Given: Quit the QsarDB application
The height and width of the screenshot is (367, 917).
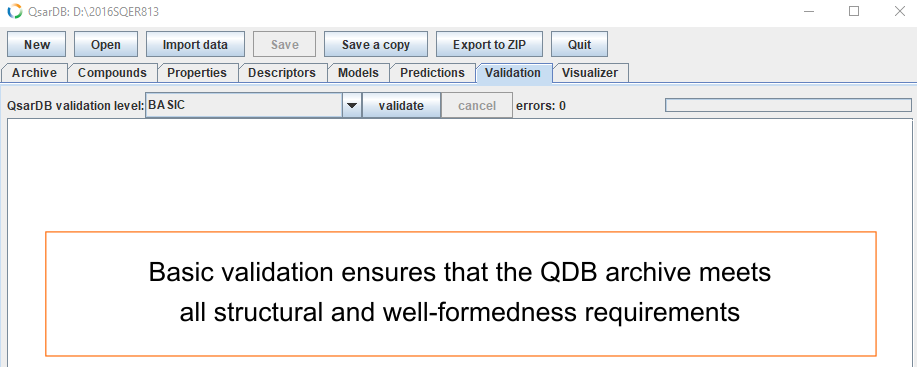Looking at the screenshot, I should [580, 44].
